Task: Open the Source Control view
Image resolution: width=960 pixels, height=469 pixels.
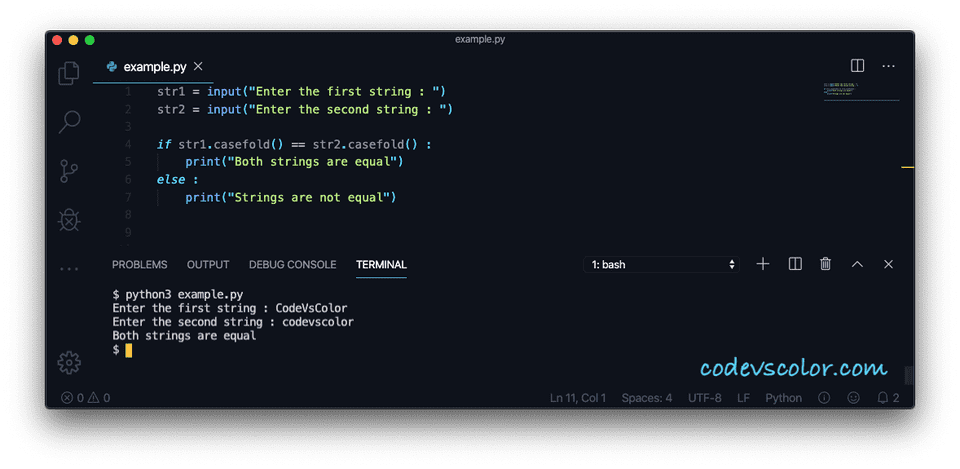Action: [69, 171]
